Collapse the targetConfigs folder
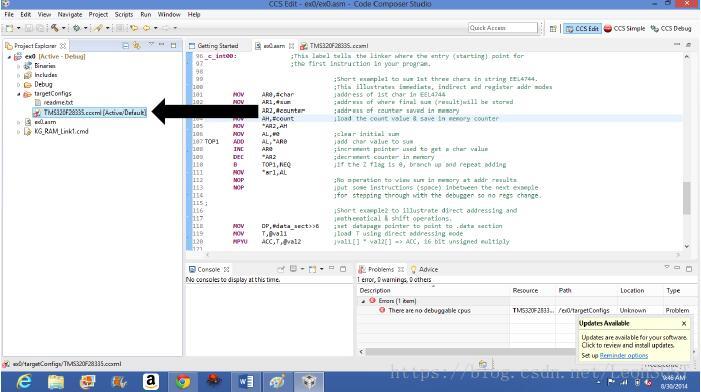Screen dimensions: 701x392 [19, 94]
